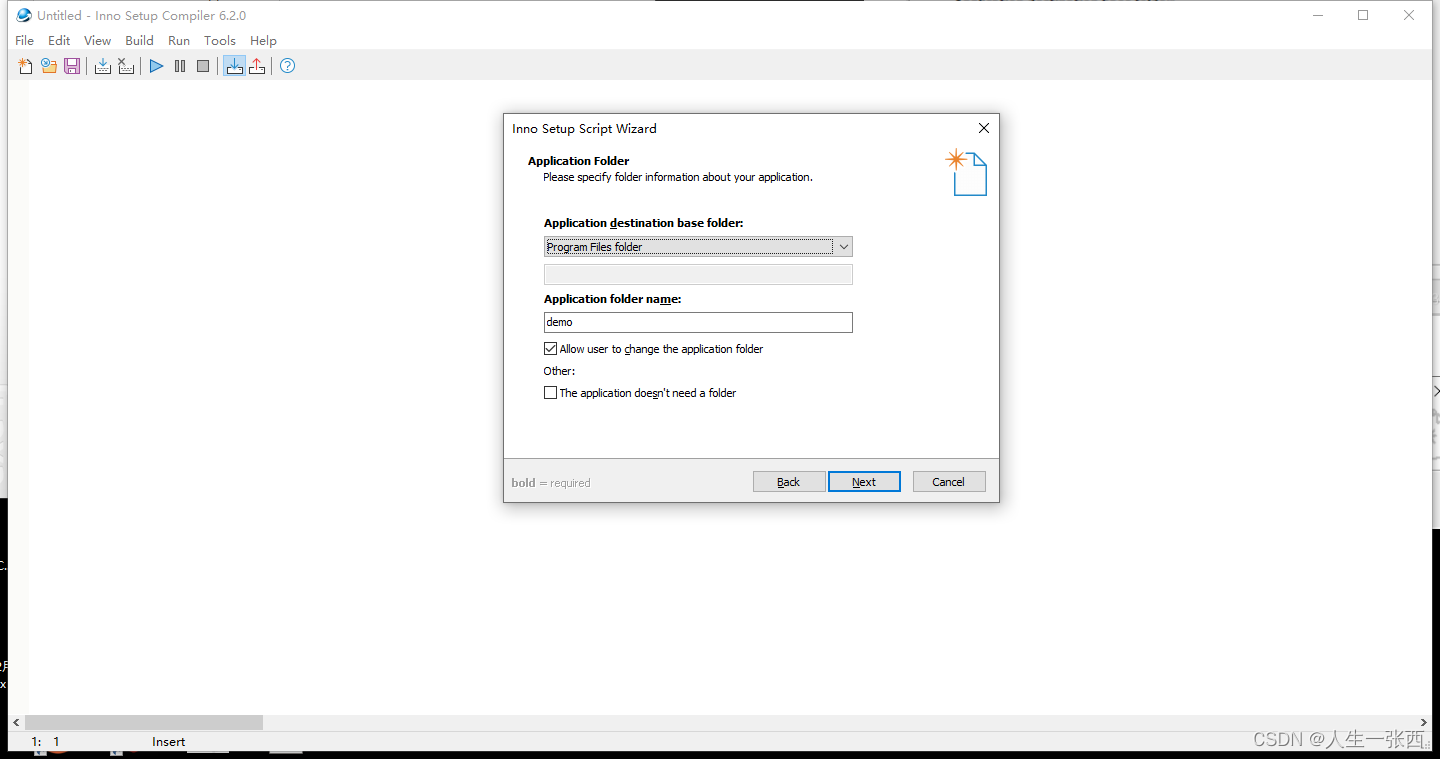Click the disabled custom folder path field

[x=698, y=274]
